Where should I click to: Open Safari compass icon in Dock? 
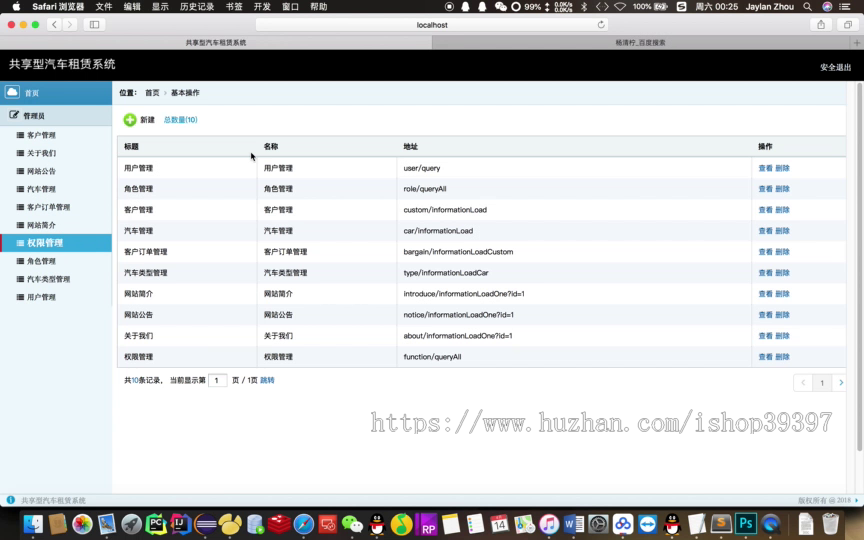click(304, 524)
